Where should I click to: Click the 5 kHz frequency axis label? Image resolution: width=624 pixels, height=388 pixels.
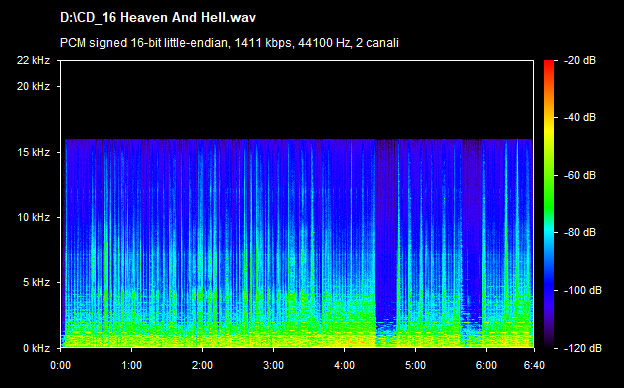[x=37, y=283]
